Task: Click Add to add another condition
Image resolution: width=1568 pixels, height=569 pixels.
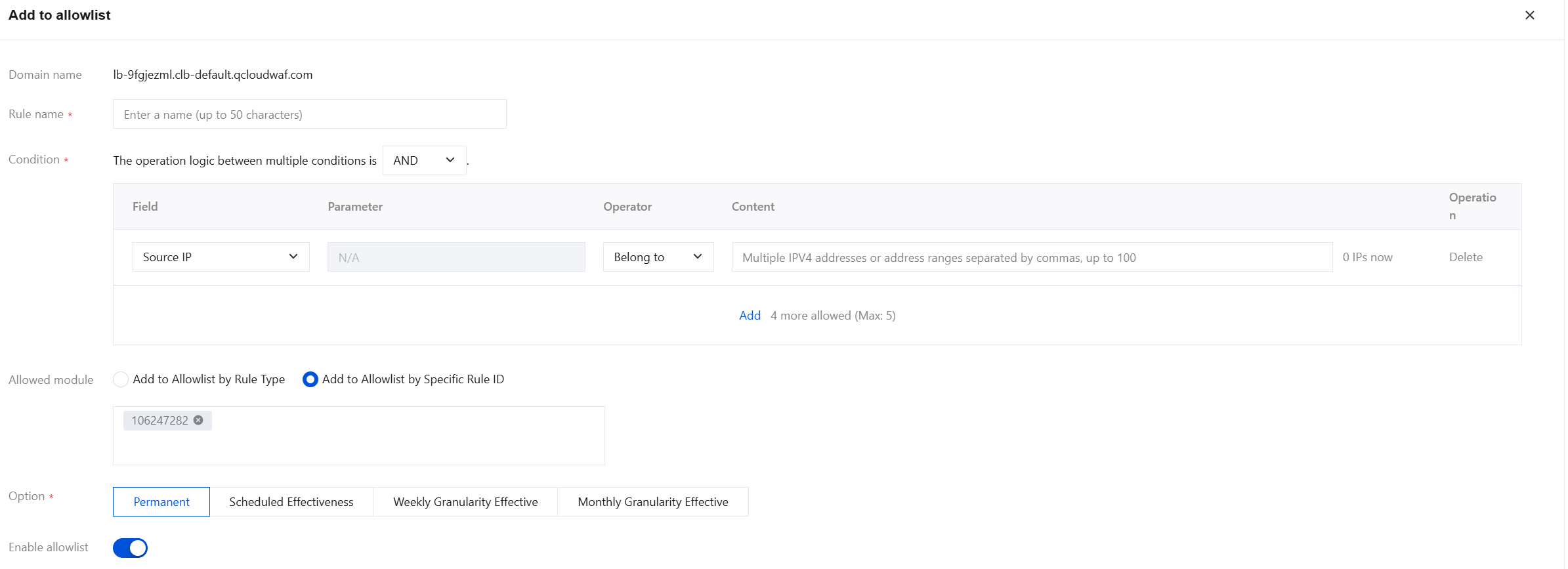Action: coord(750,316)
